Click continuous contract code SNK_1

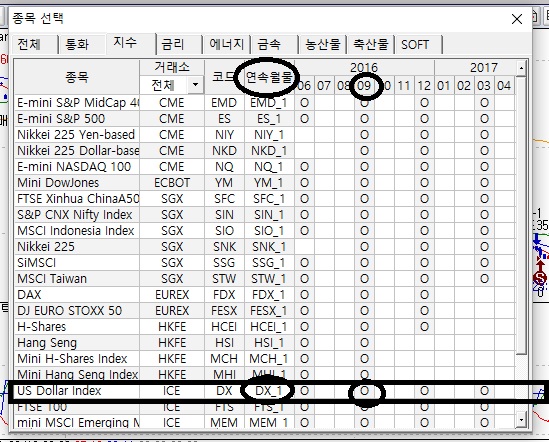(x=269, y=247)
